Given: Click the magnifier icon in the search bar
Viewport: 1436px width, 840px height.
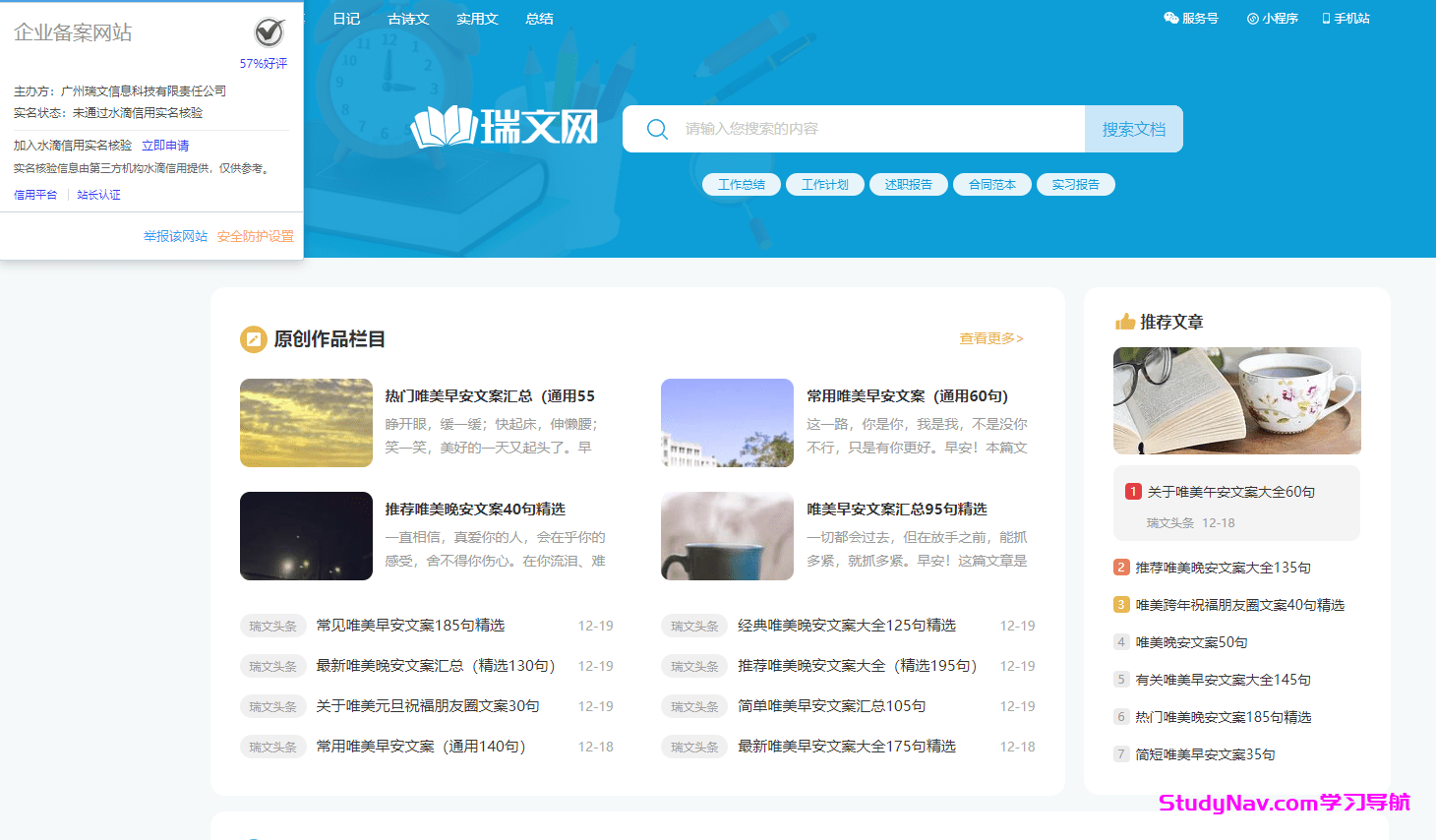Looking at the screenshot, I should (x=656, y=128).
